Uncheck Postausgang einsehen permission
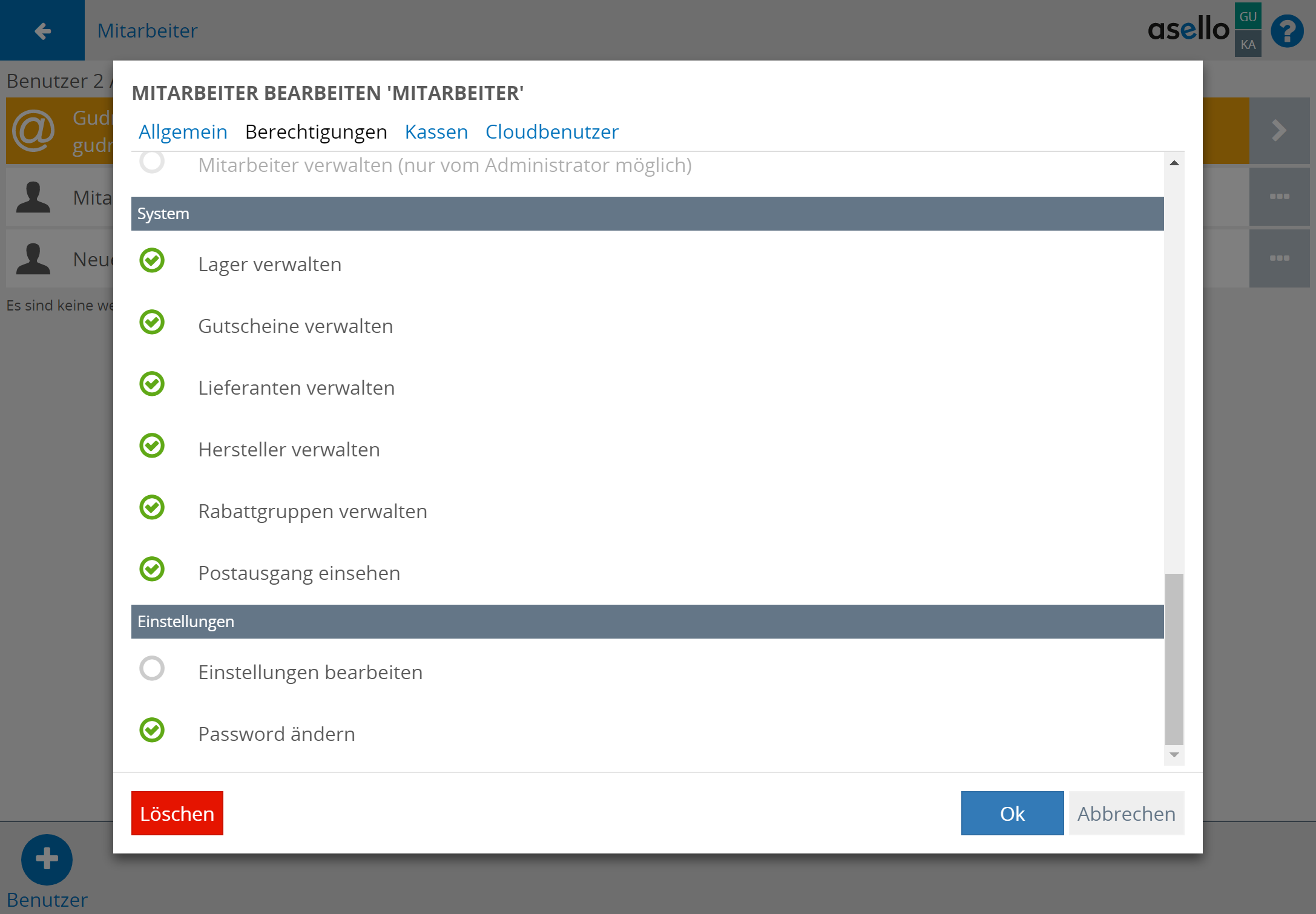The image size is (1316, 914). point(152,570)
